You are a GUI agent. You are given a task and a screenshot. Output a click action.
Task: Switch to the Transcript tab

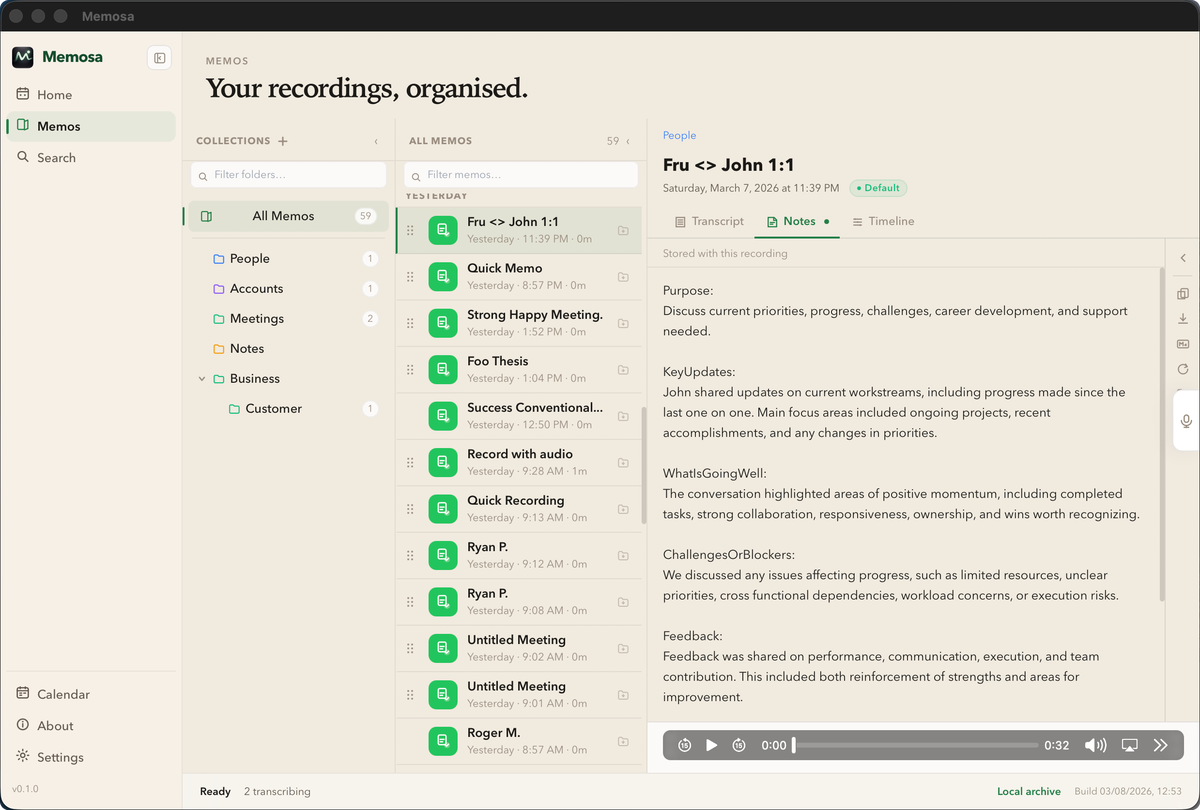(x=710, y=221)
